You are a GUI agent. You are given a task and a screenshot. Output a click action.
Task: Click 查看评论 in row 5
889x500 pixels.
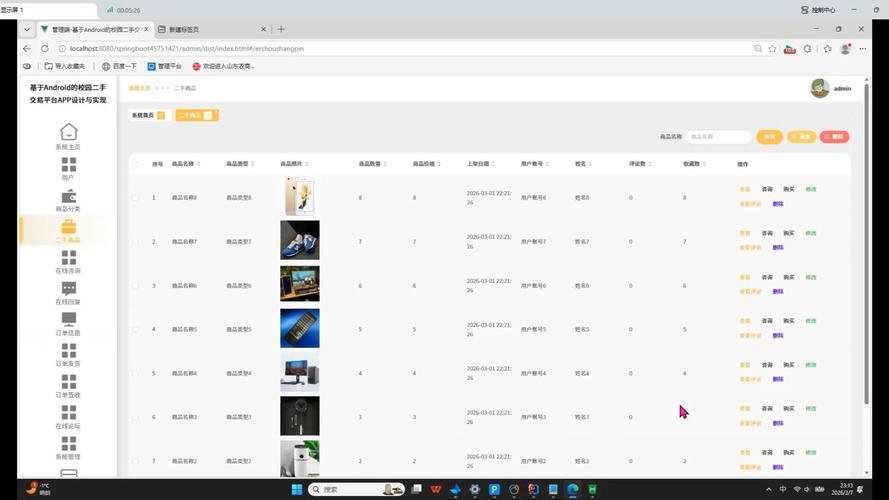tap(751, 379)
